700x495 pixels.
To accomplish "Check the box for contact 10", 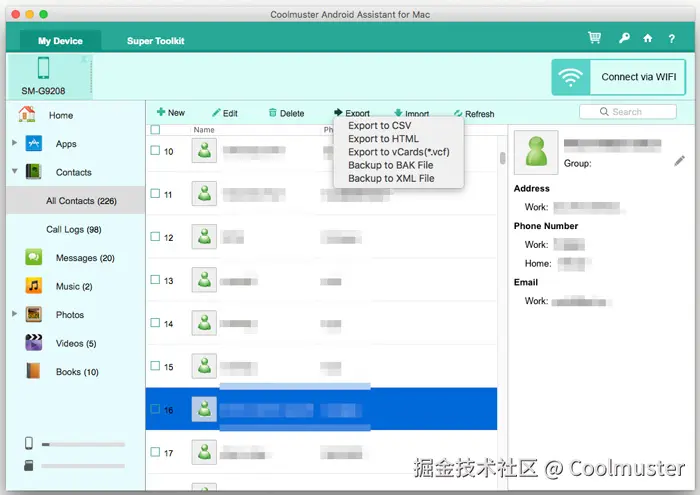I will point(155,150).
